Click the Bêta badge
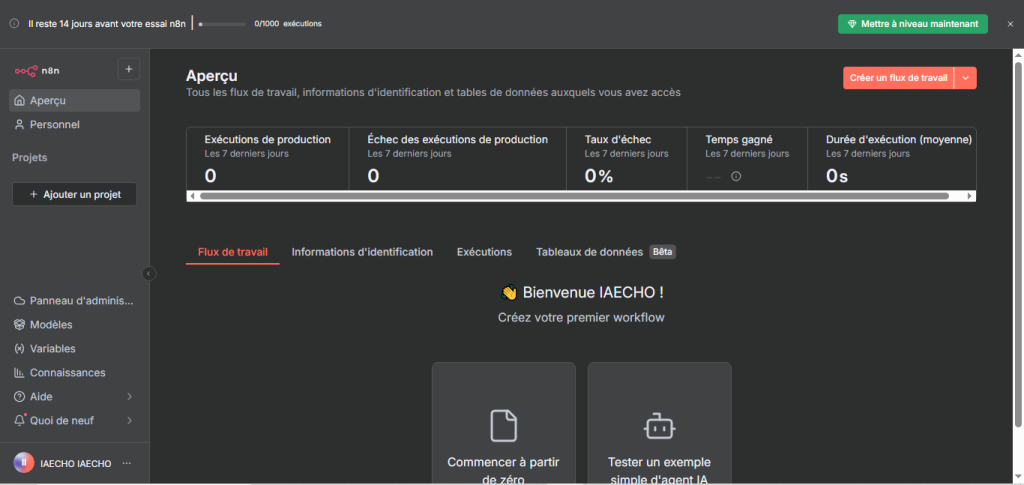 [x=662, y=252]
